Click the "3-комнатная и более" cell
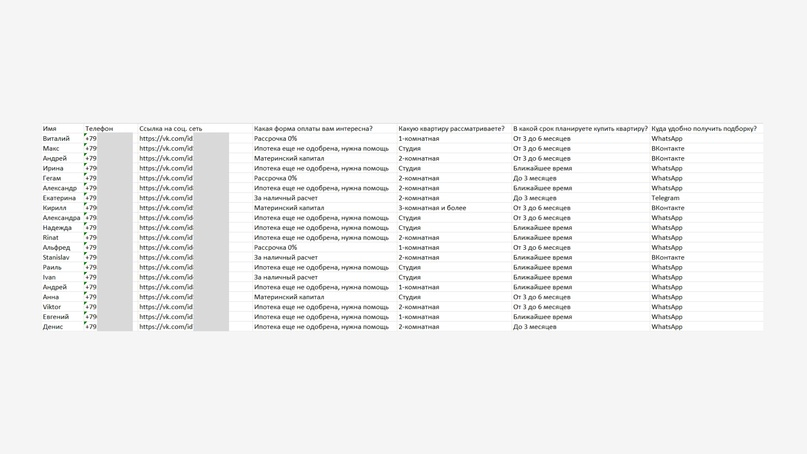This screenshot has width=807, height=454. (x=432, y=208)
